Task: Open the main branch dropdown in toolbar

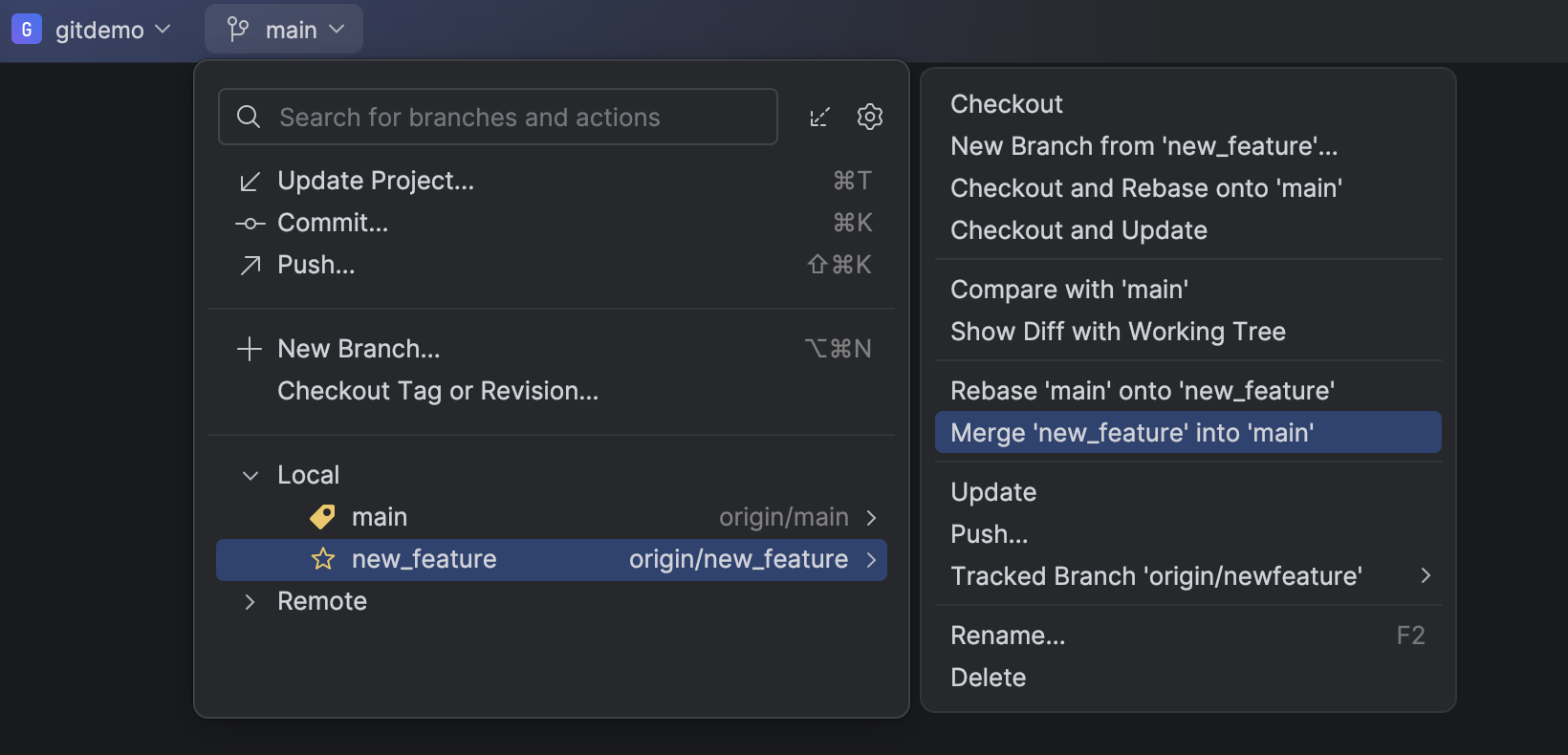Action: [x=284, y=30]
